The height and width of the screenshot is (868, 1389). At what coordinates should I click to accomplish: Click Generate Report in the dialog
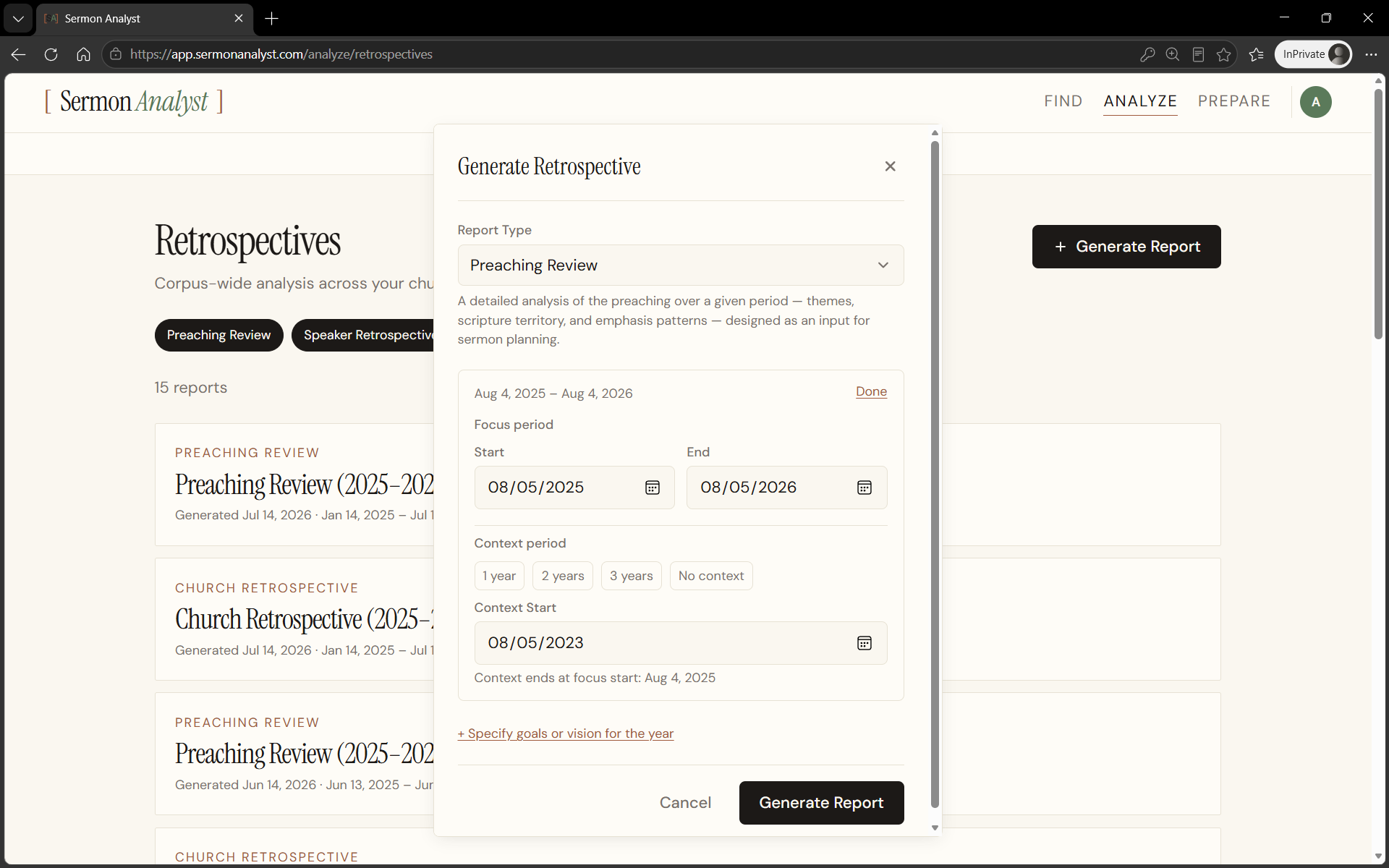point(821,803)
